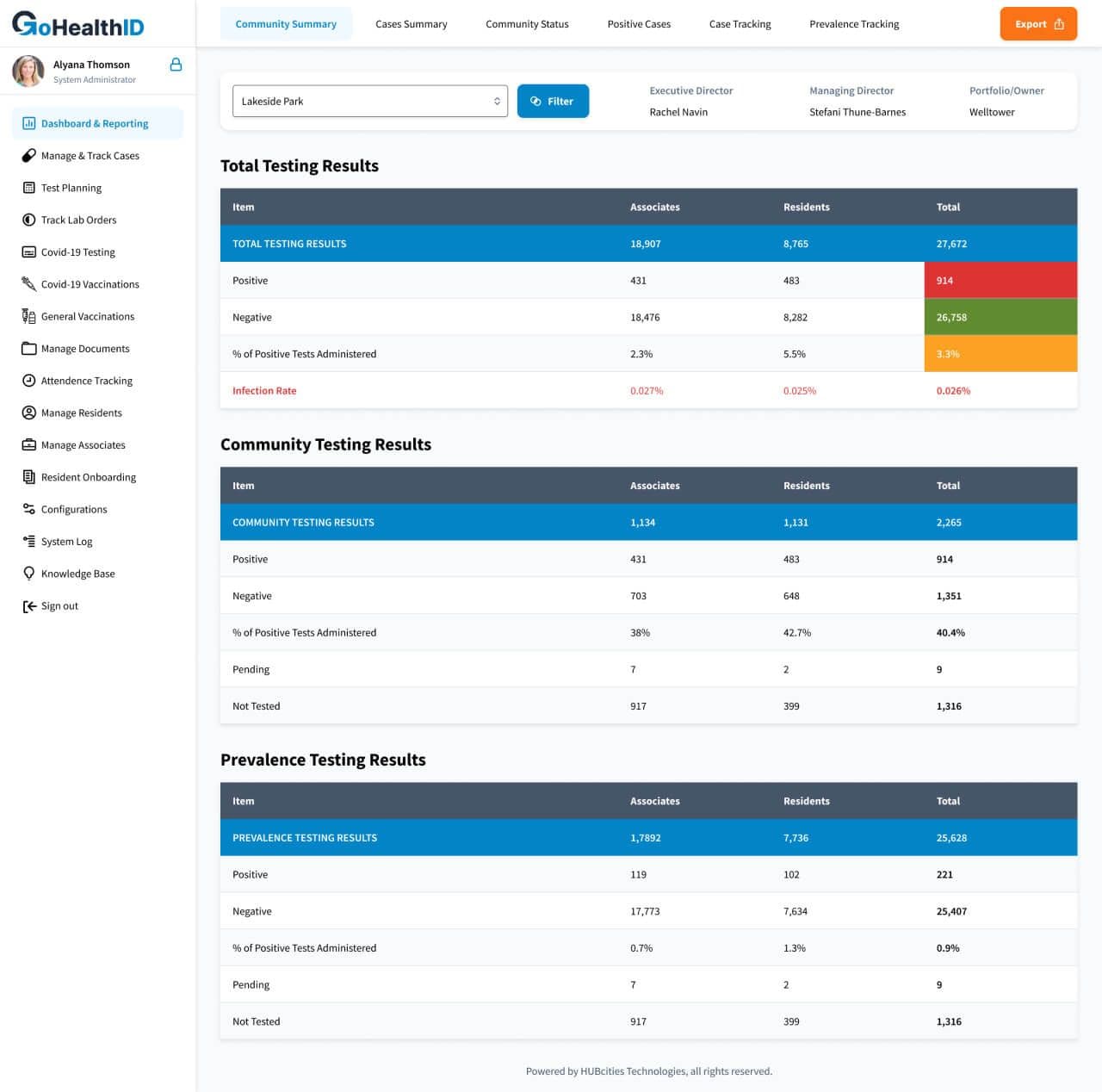The width and height of the screenshot is (1102, 1092).
Task: Click the 0.027% associates infection rate
Action: tap(647, 391)
